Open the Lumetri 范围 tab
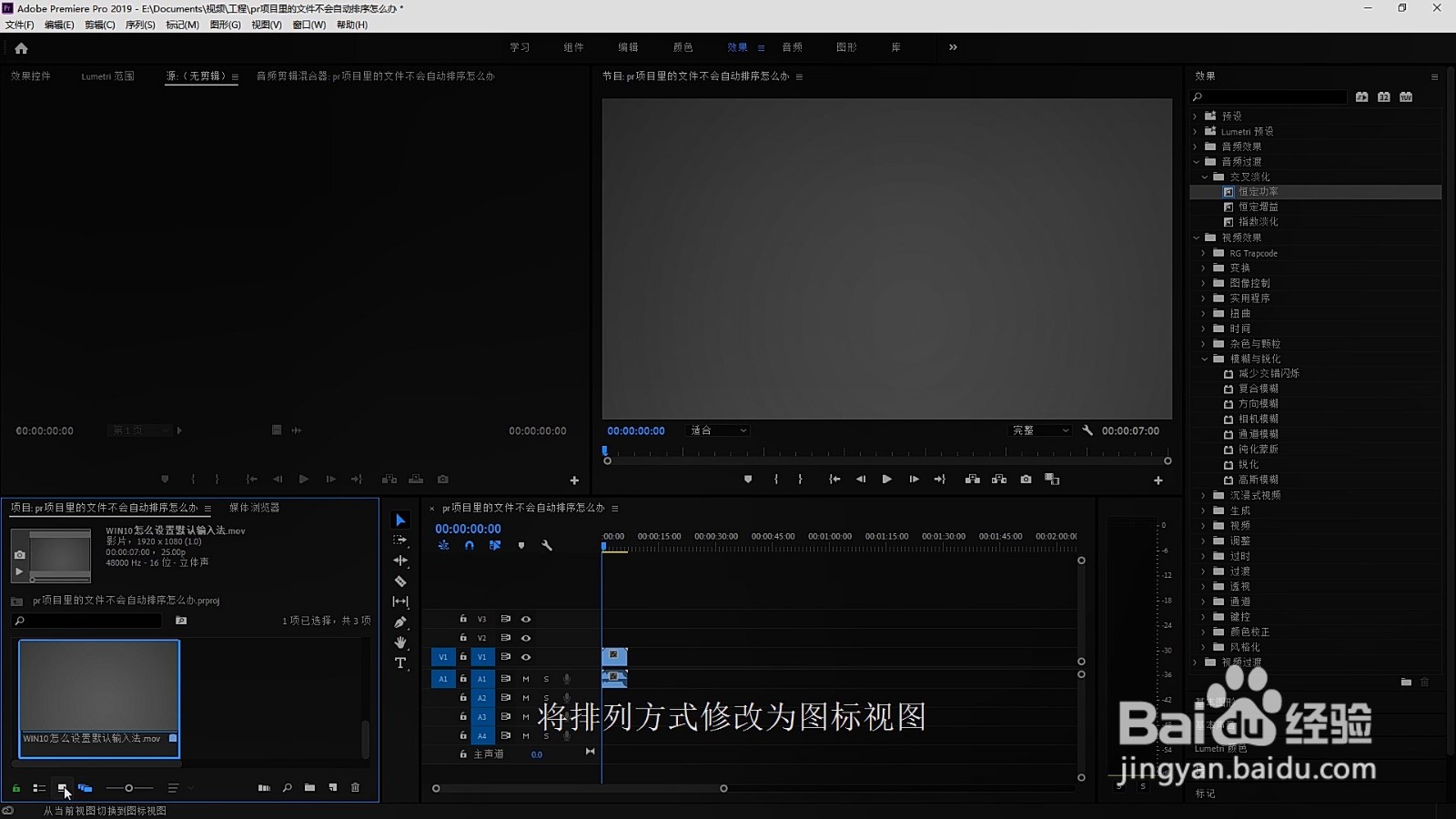 click(107, 76)
